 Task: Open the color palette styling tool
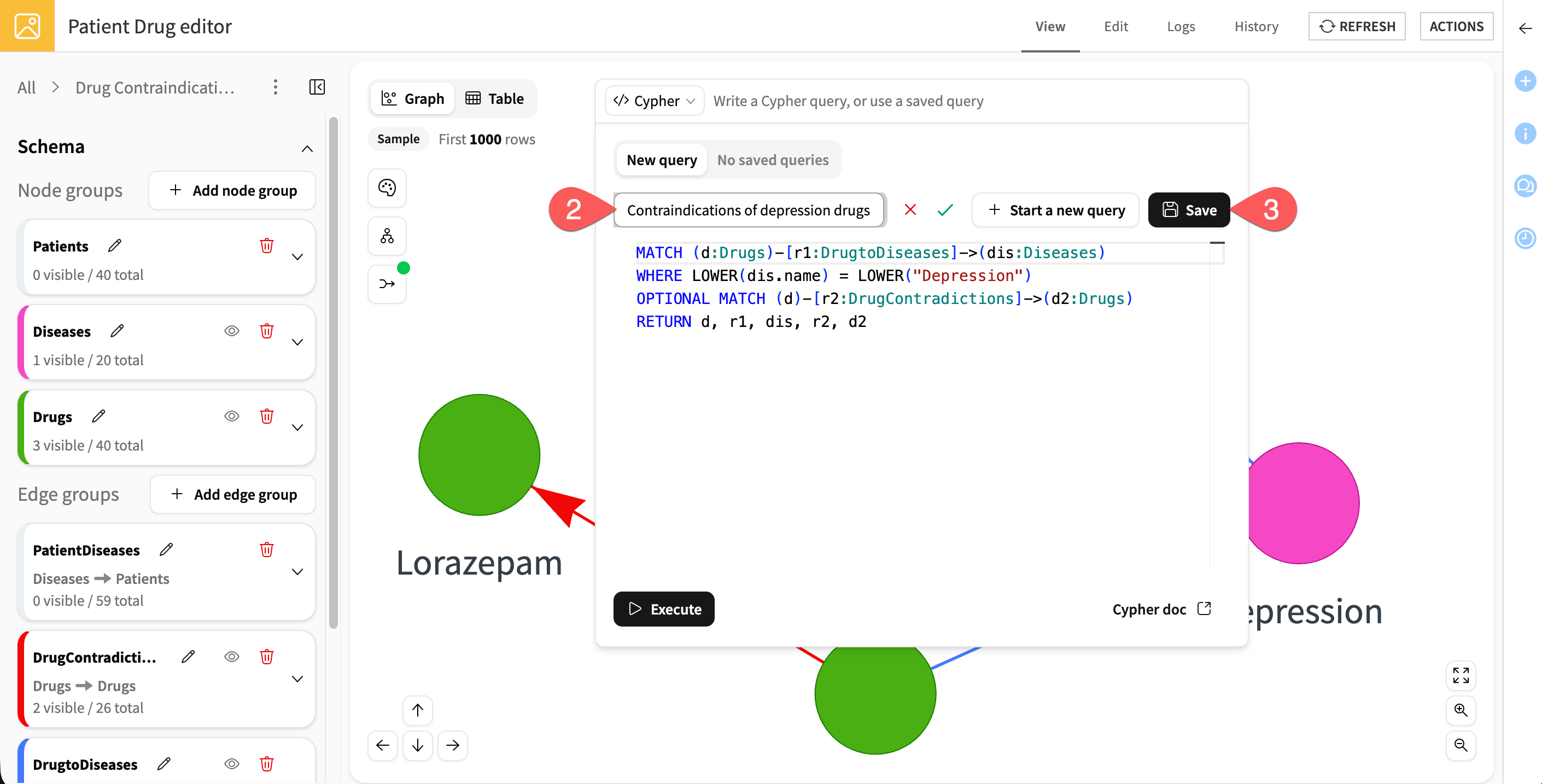tap(387, 188)
